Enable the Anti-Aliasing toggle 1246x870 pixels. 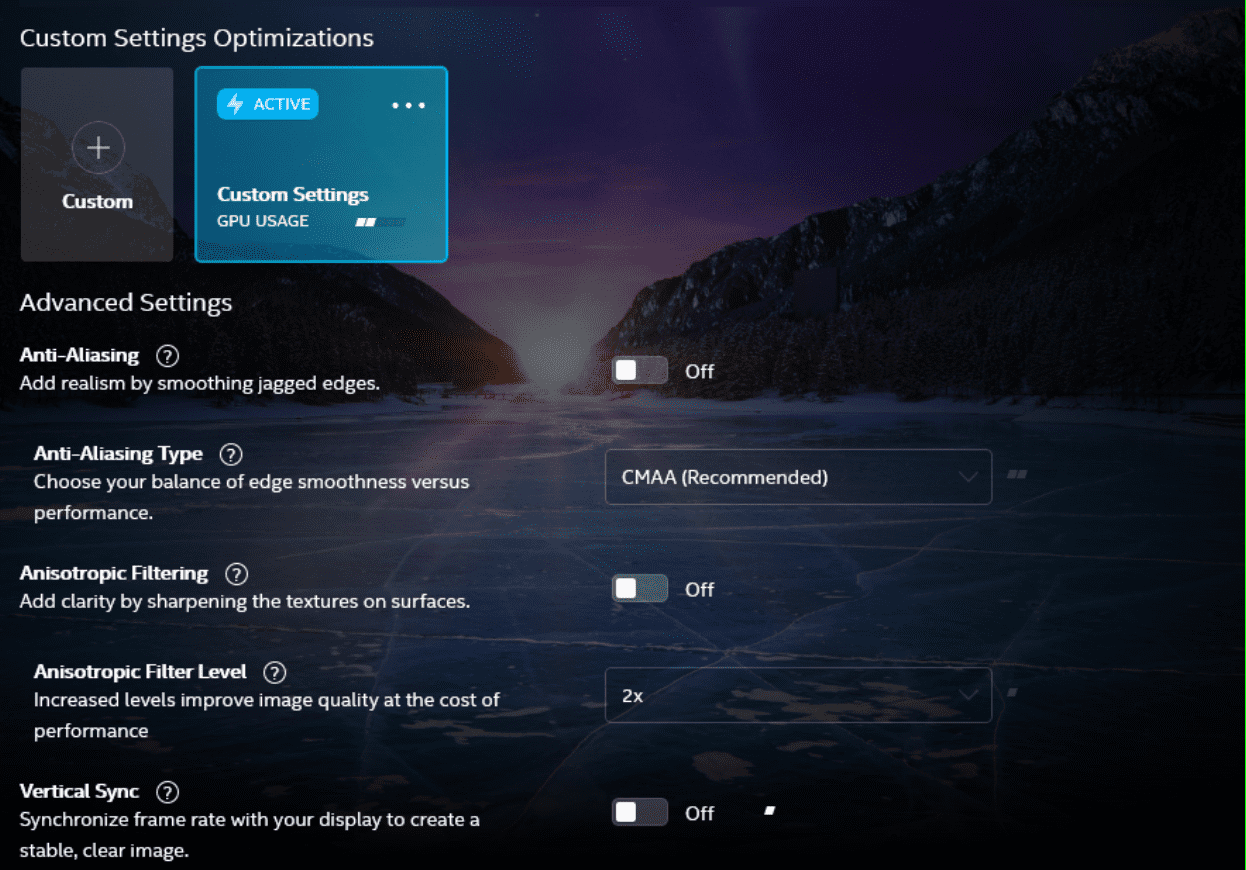click(x=640, y=369)
